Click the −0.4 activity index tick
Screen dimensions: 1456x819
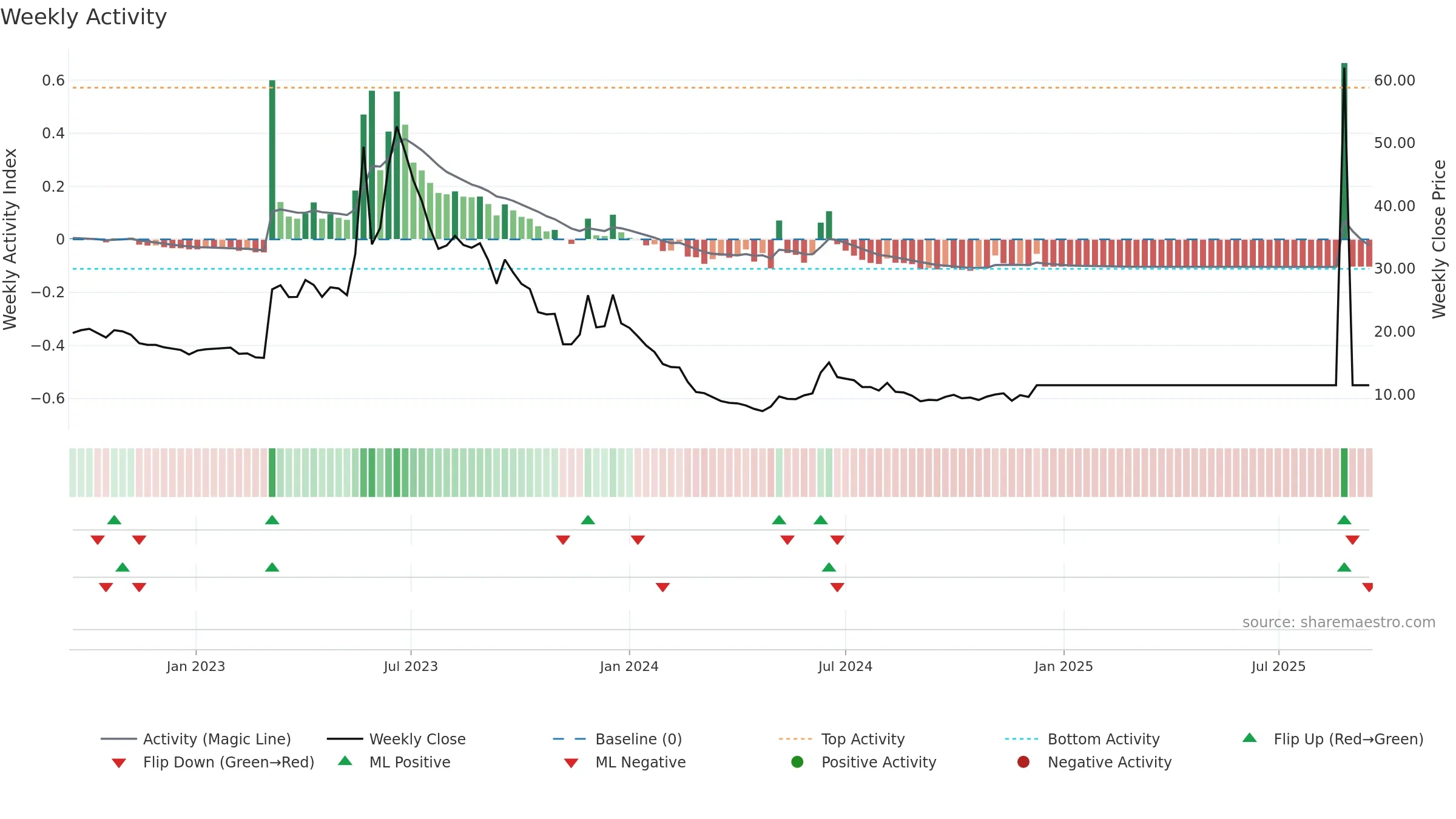(x=48, y=345)
